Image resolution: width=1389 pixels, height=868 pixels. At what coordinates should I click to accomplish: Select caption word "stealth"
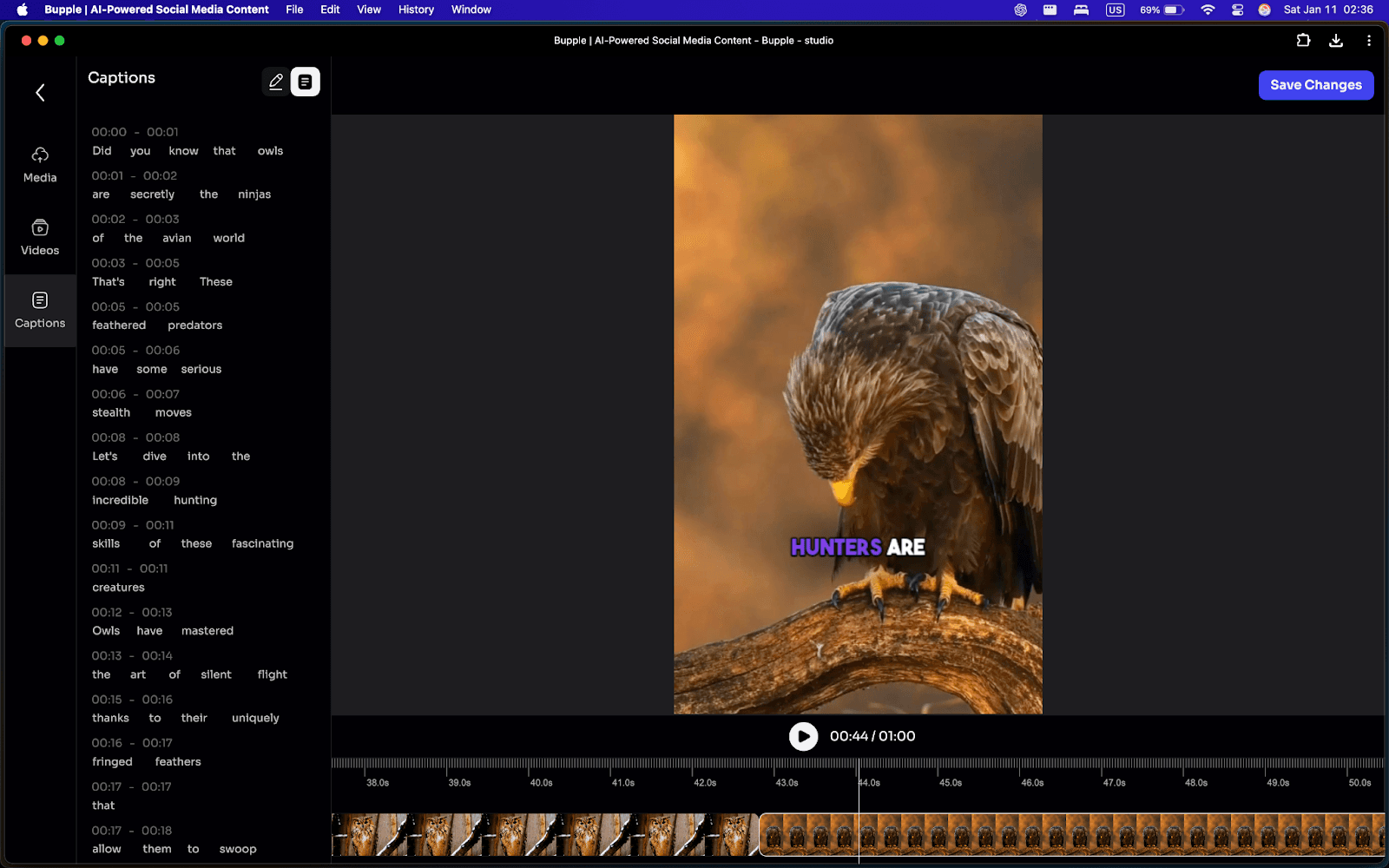point(111,413)
